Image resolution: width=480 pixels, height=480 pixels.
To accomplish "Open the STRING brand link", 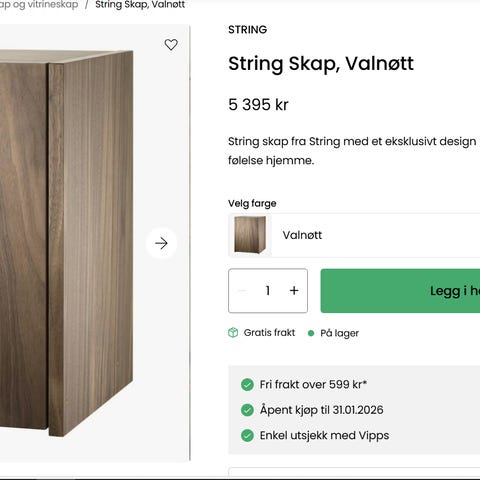I will (248, 30).
